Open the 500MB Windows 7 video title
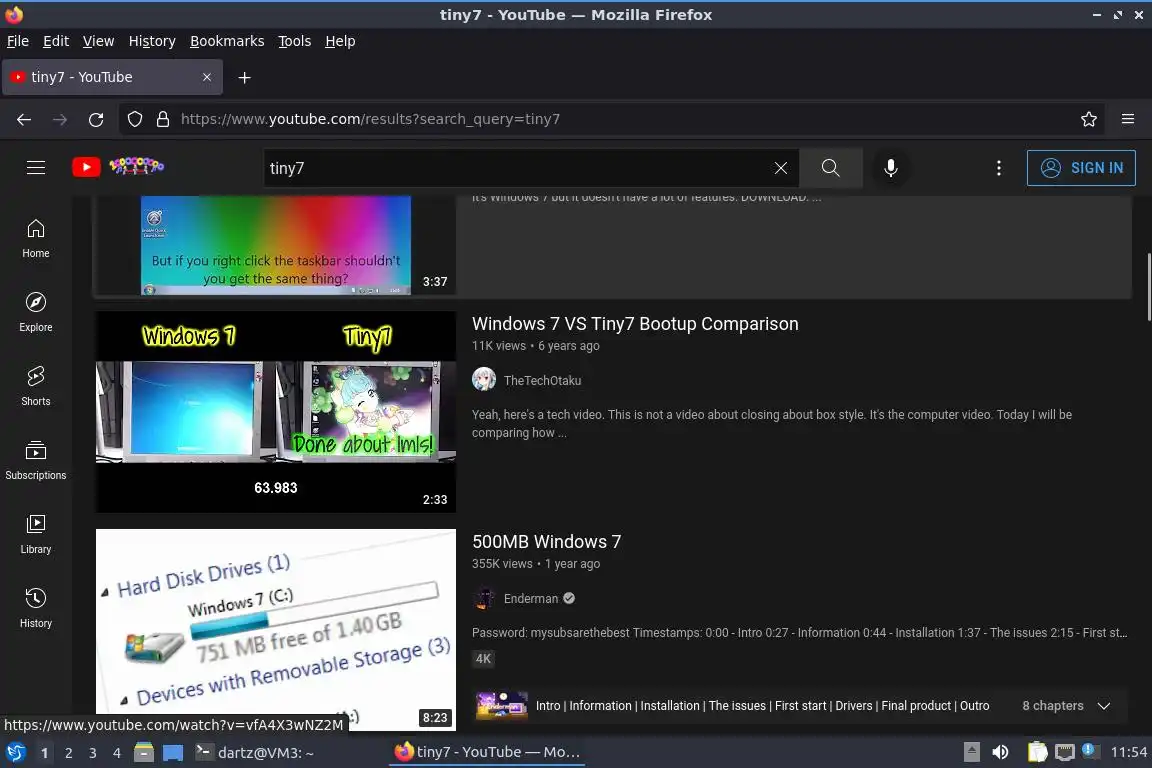Screen dimensions: 1152x768 point(547,542)
